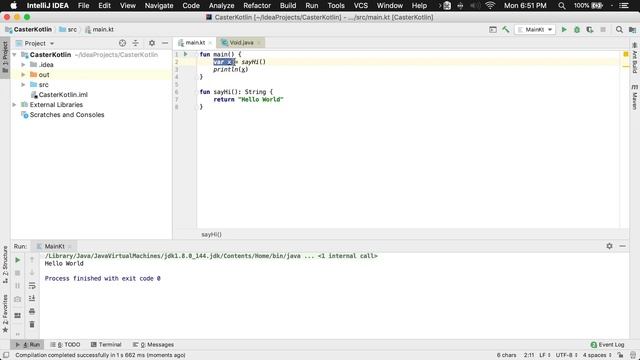Dump threads with the camera icon in Run panel

click(18, 299)
